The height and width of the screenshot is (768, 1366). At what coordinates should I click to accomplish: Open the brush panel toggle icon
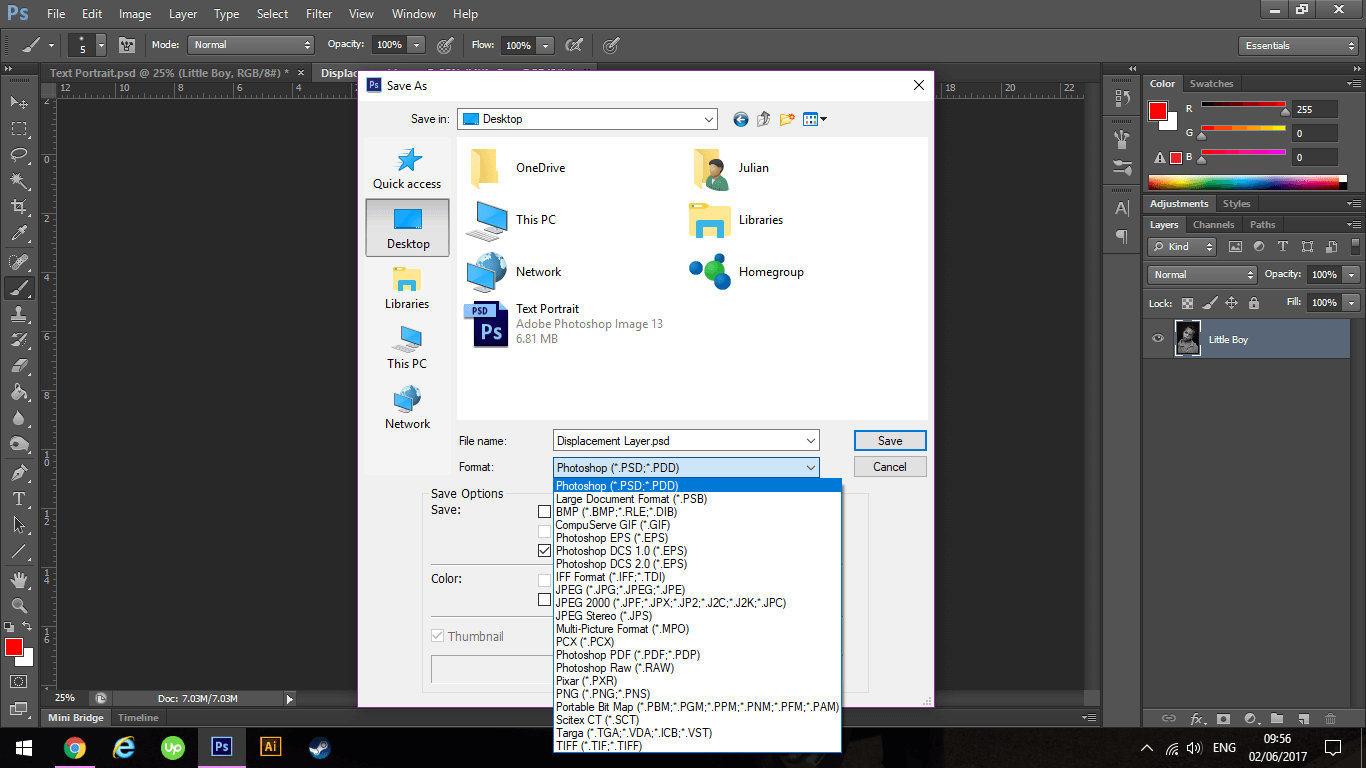pos(127,45)
